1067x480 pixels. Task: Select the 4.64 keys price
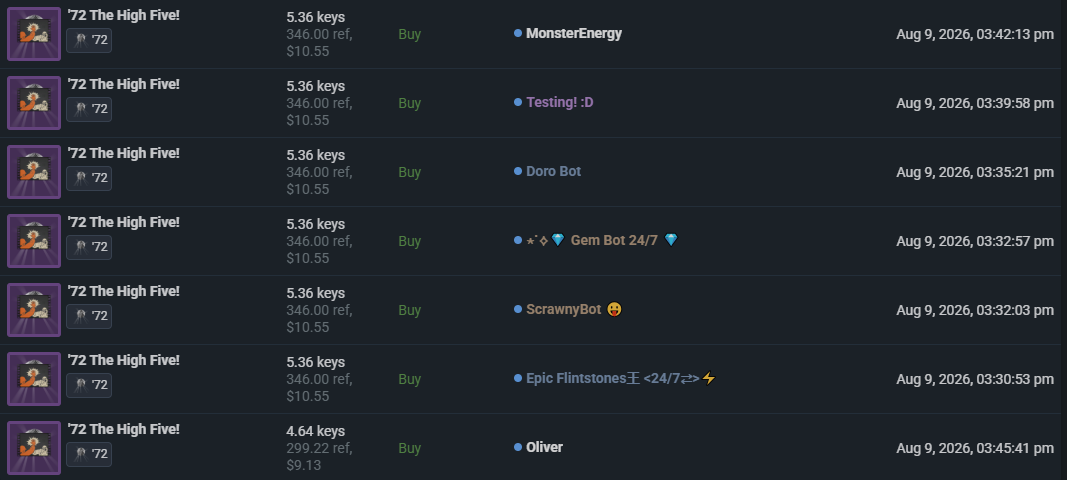click(x=316, y=431)
